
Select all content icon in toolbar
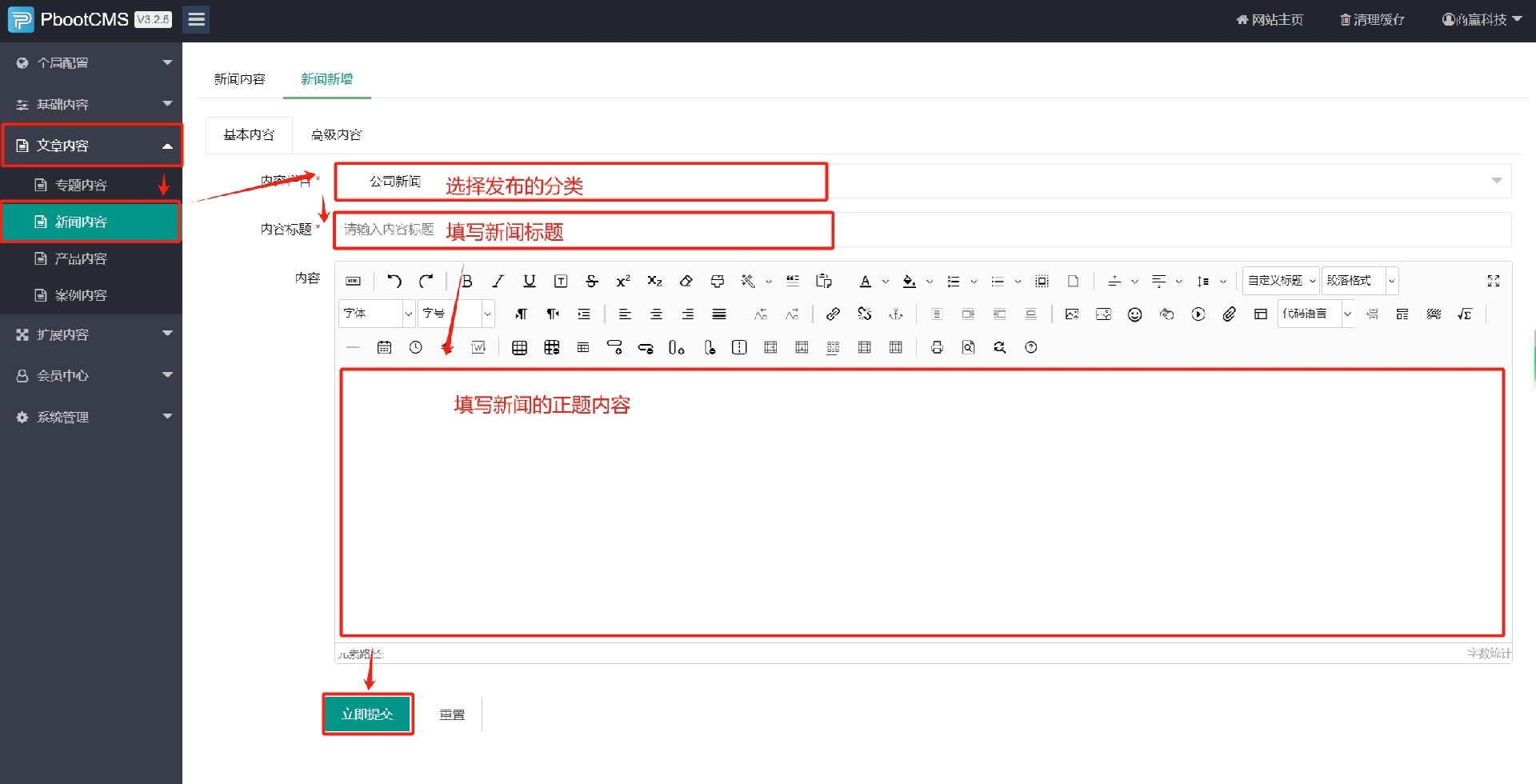1042,281
